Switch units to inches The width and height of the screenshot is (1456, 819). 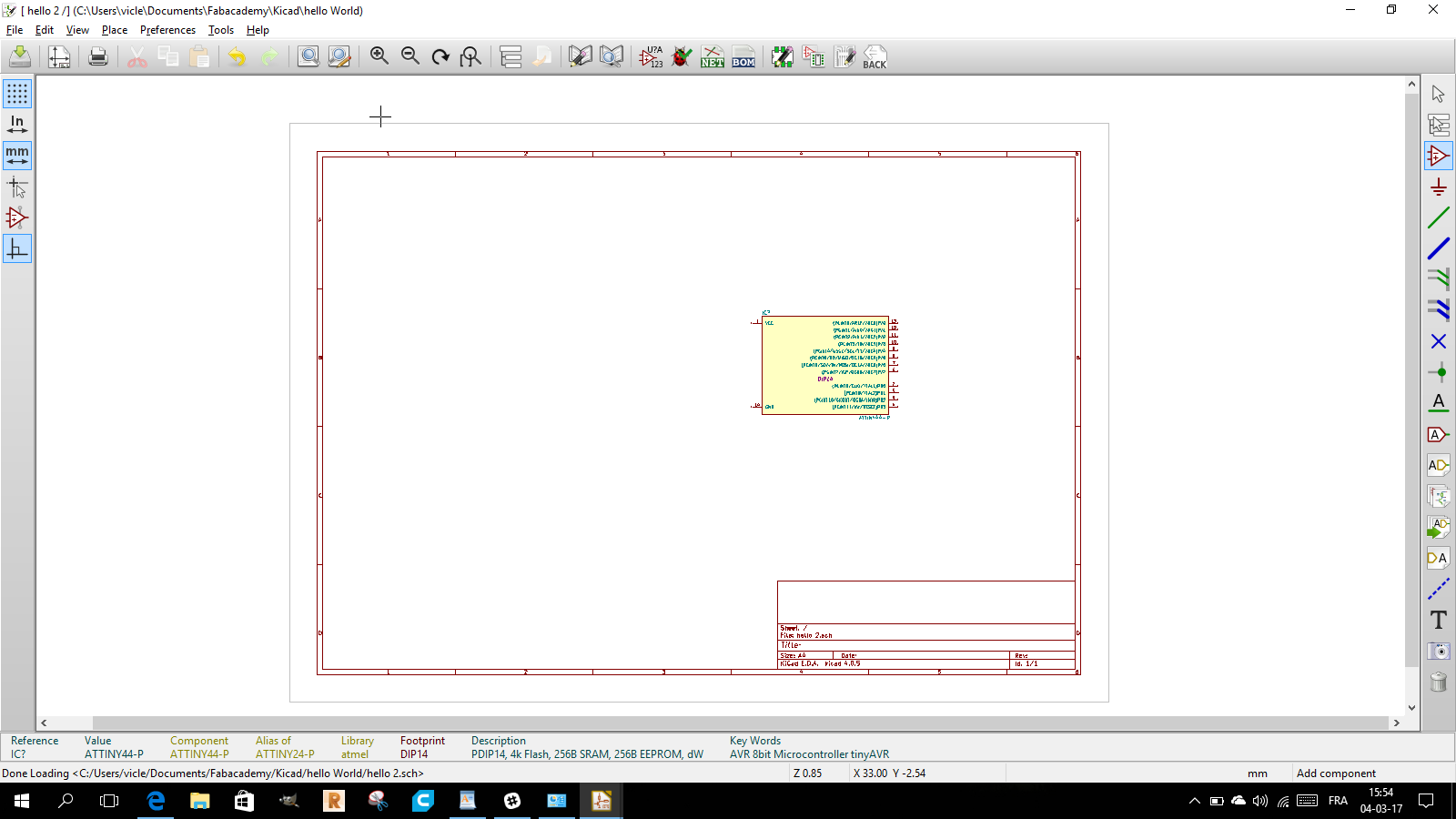point(17,125)
